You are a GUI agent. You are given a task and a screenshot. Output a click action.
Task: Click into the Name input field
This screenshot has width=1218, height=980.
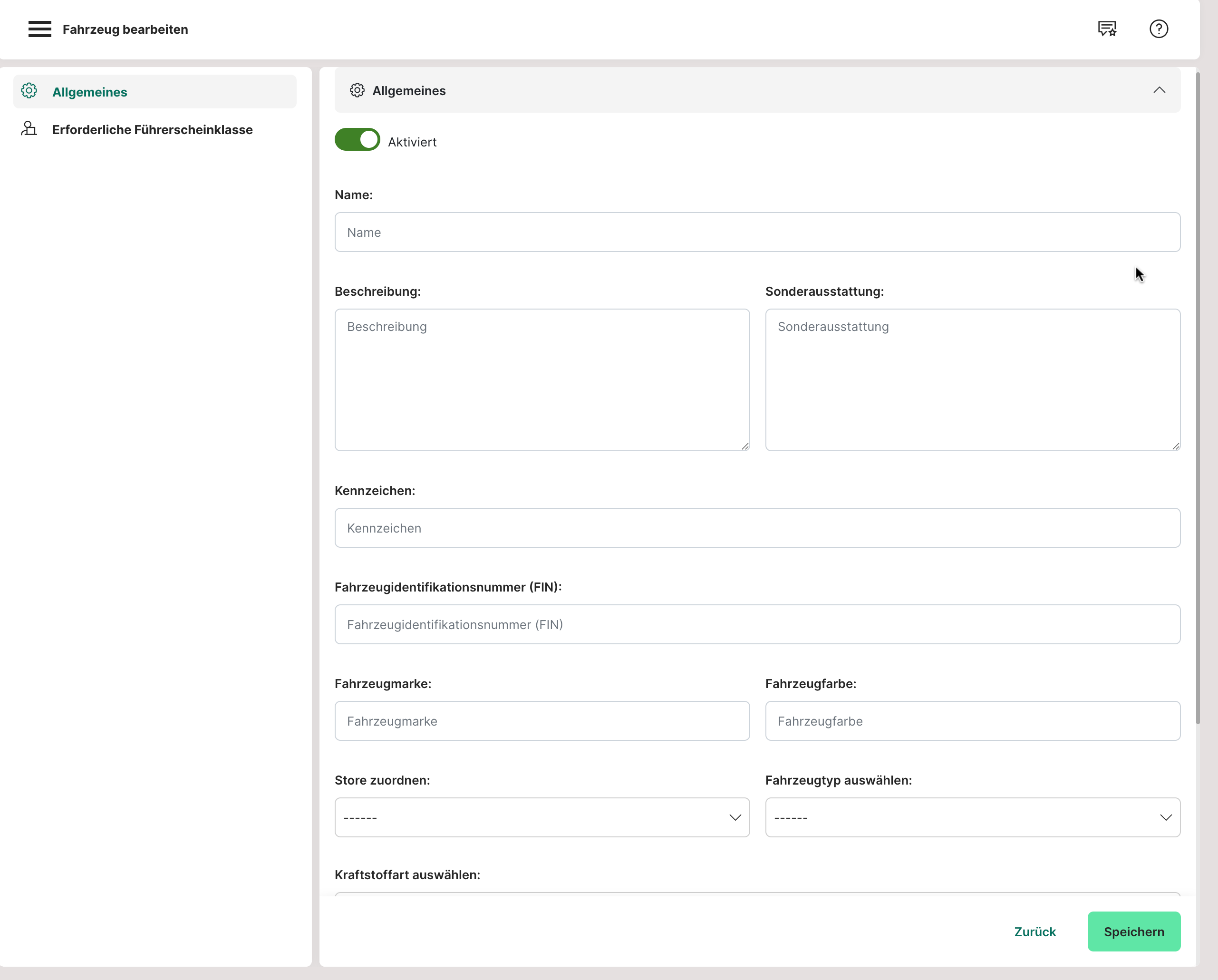[757, 233]
